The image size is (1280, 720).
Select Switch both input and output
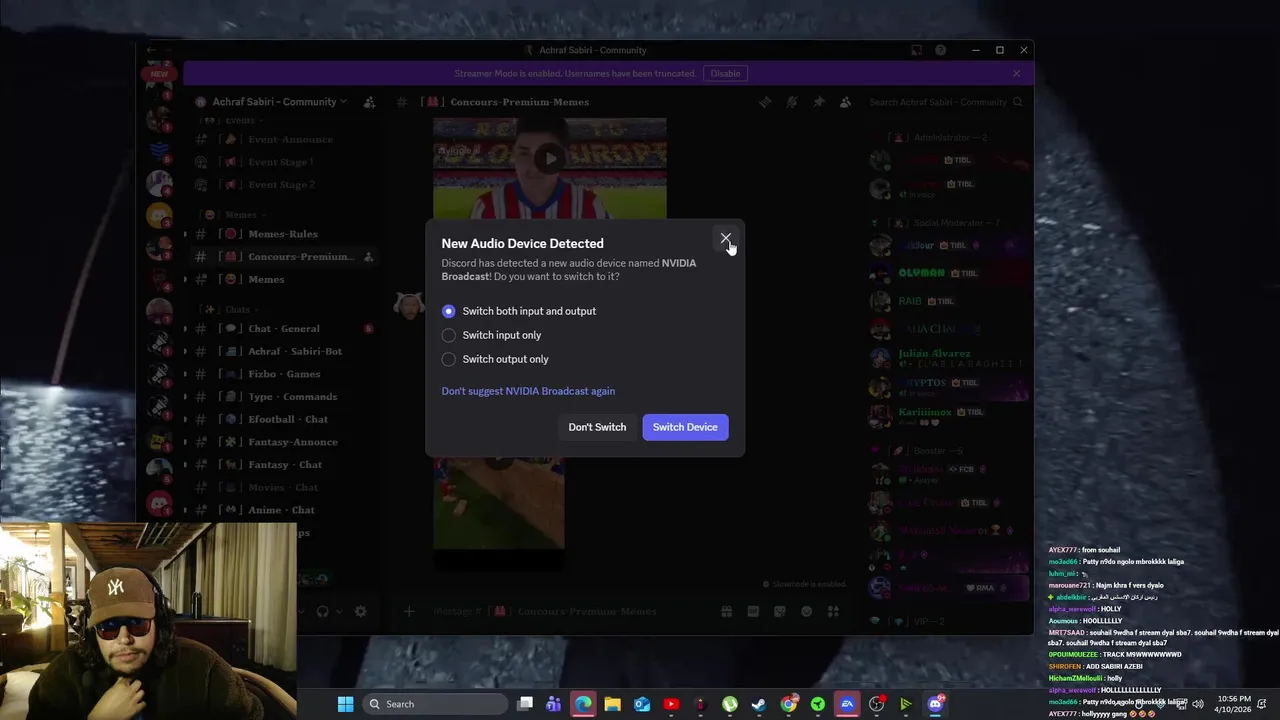(520, 311)
